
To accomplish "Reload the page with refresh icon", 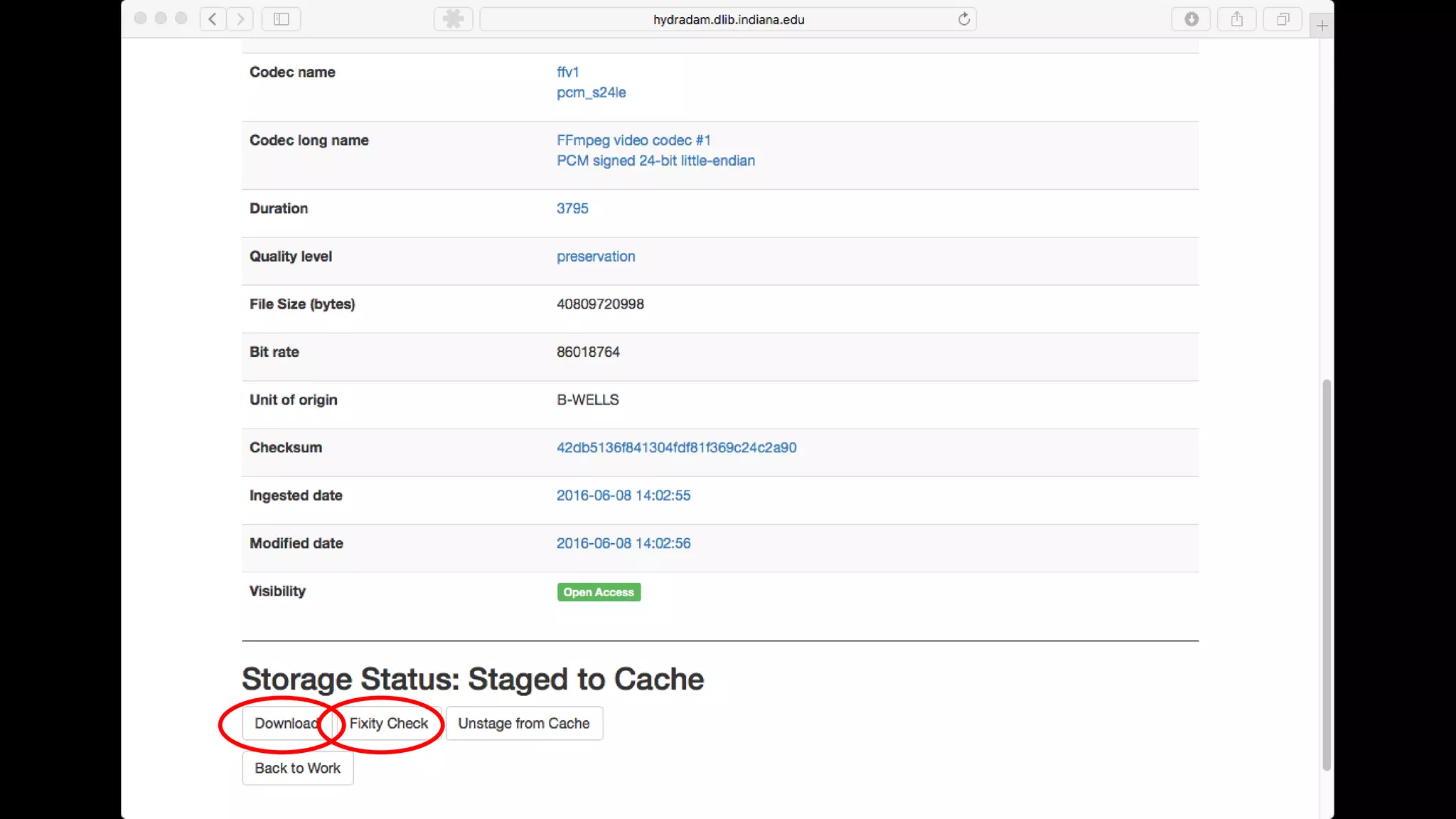I will tap(963, 19).
